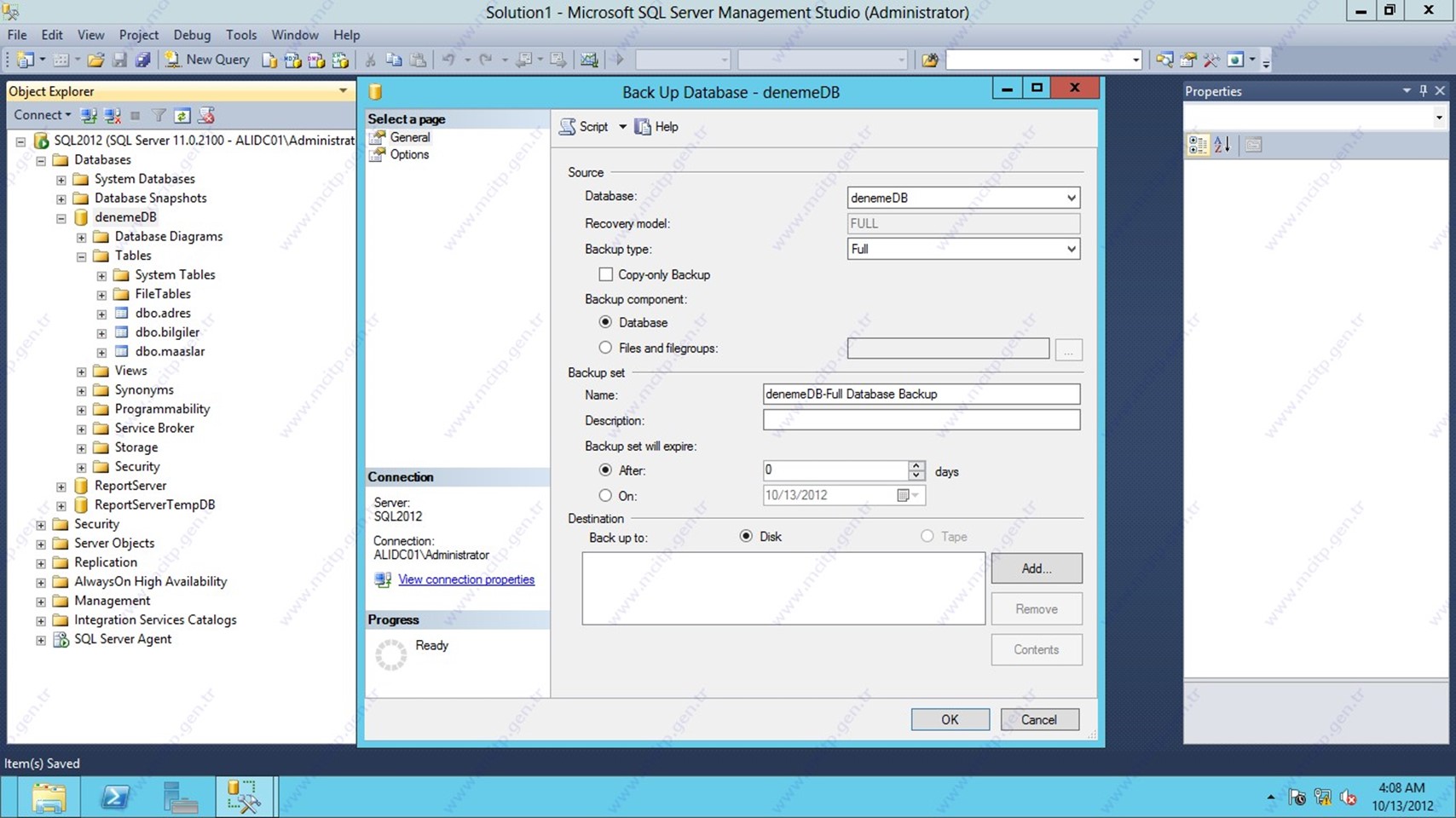Open the Debug menu
The width and height of the screenshot is (1456, 818).
[192, 35]
